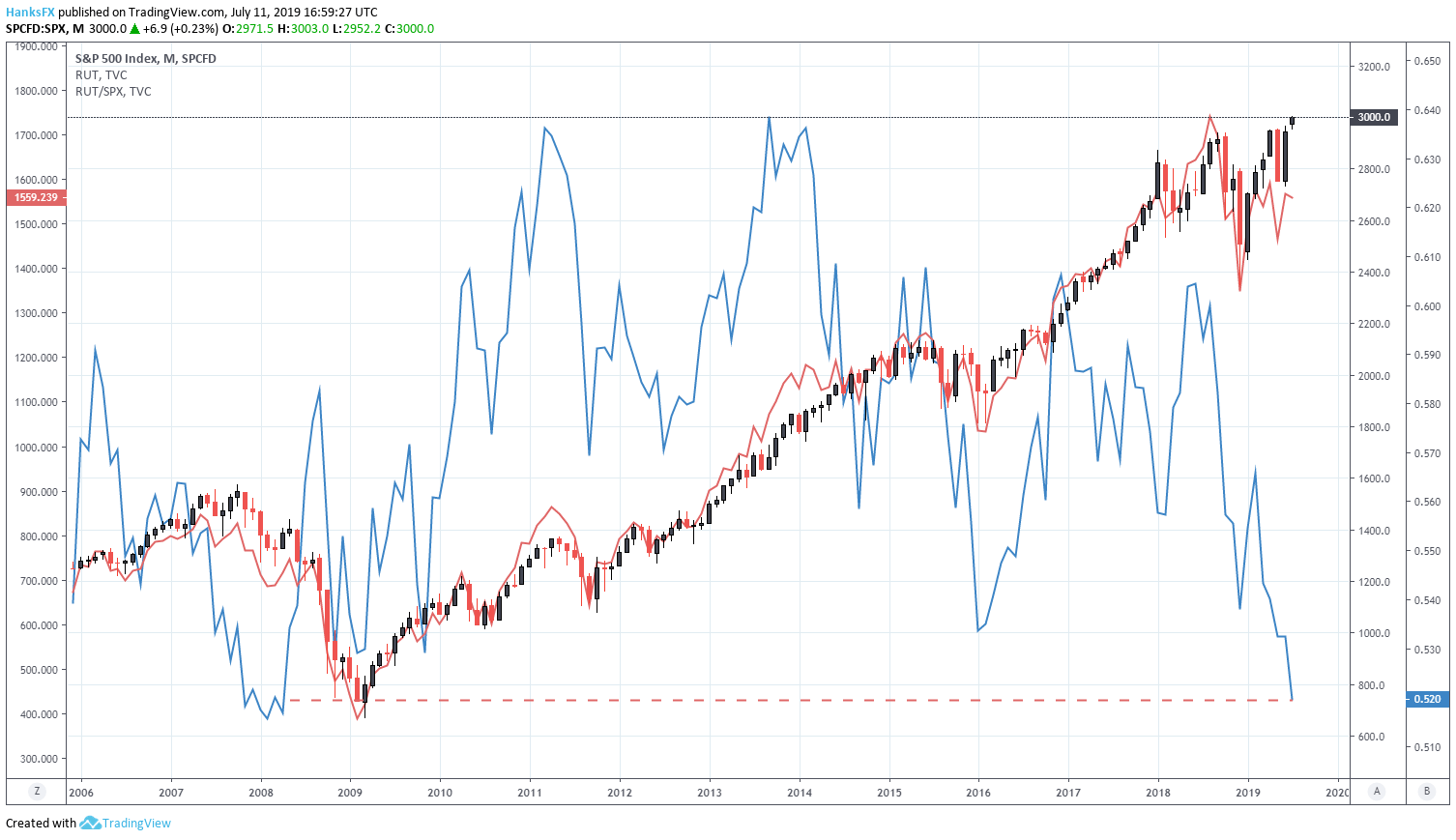The height and width of the screenshot is (840, 1456).
Task: Click 1700.000 on the left price axis
Action: click(36, 135)
